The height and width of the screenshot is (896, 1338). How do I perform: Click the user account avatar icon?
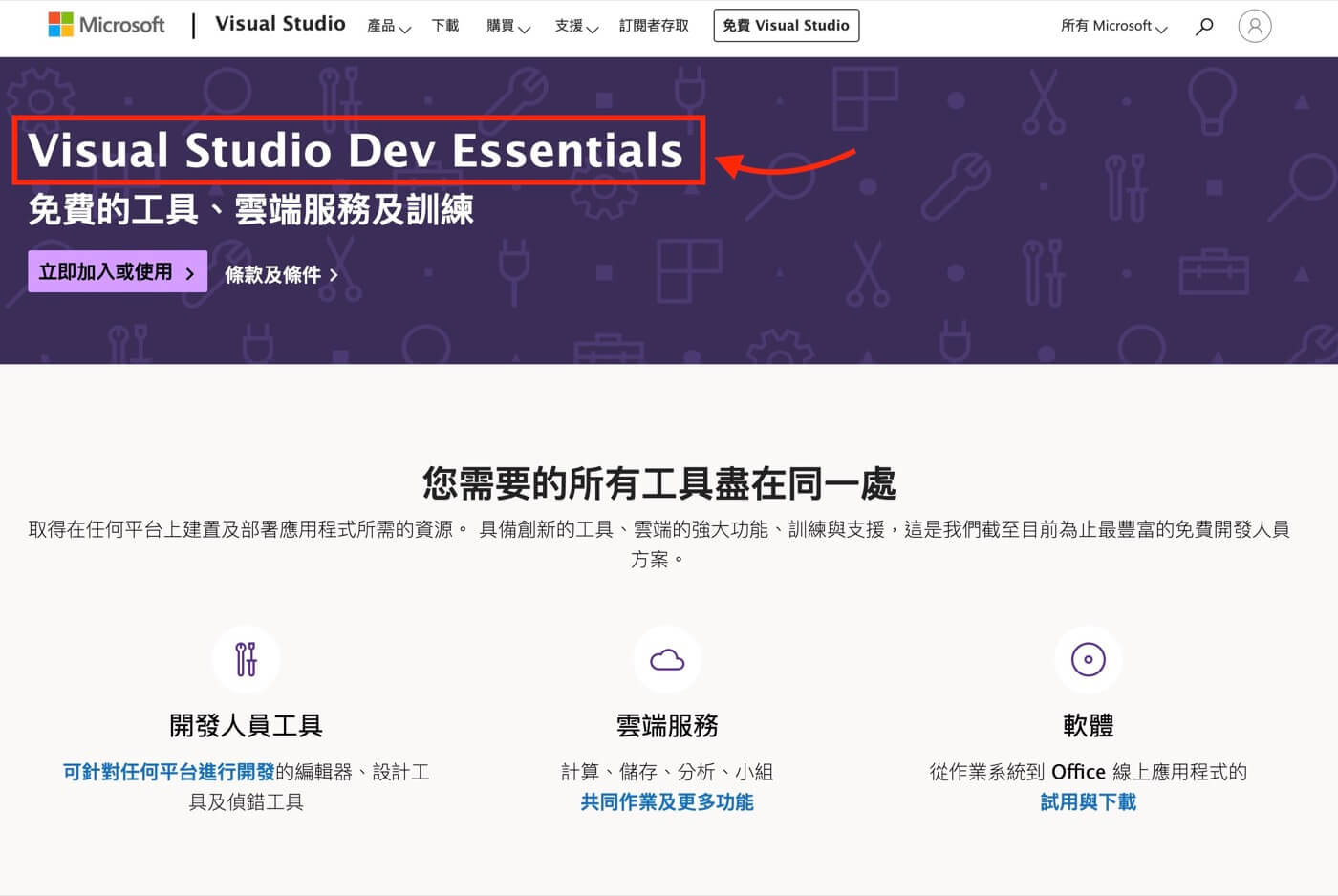click(1255, 26)
